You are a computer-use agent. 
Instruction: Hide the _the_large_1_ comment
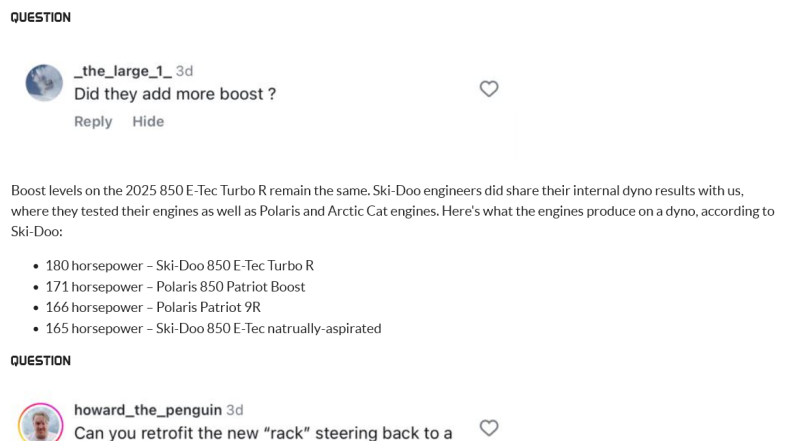click(148, 122)
